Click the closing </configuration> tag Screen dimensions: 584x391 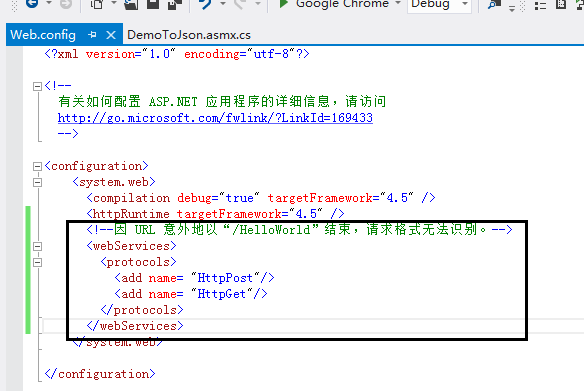point(100,373)
